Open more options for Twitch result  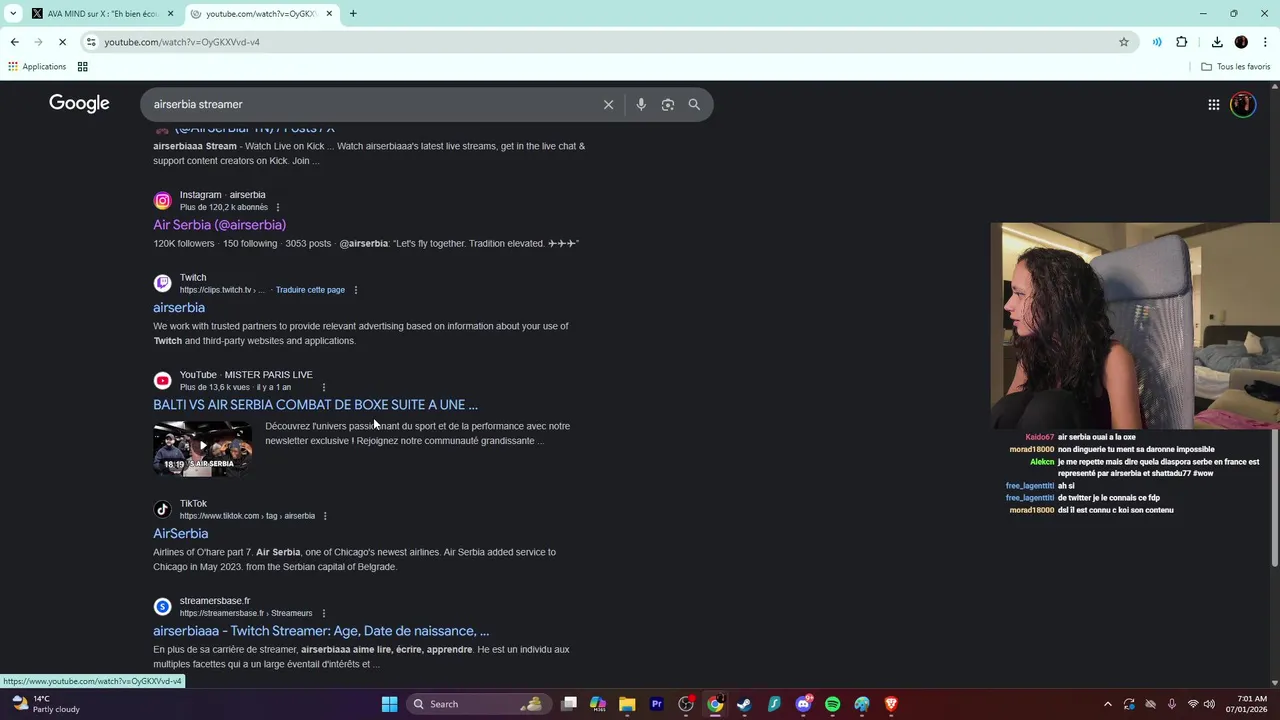click(x=356, y=290)
